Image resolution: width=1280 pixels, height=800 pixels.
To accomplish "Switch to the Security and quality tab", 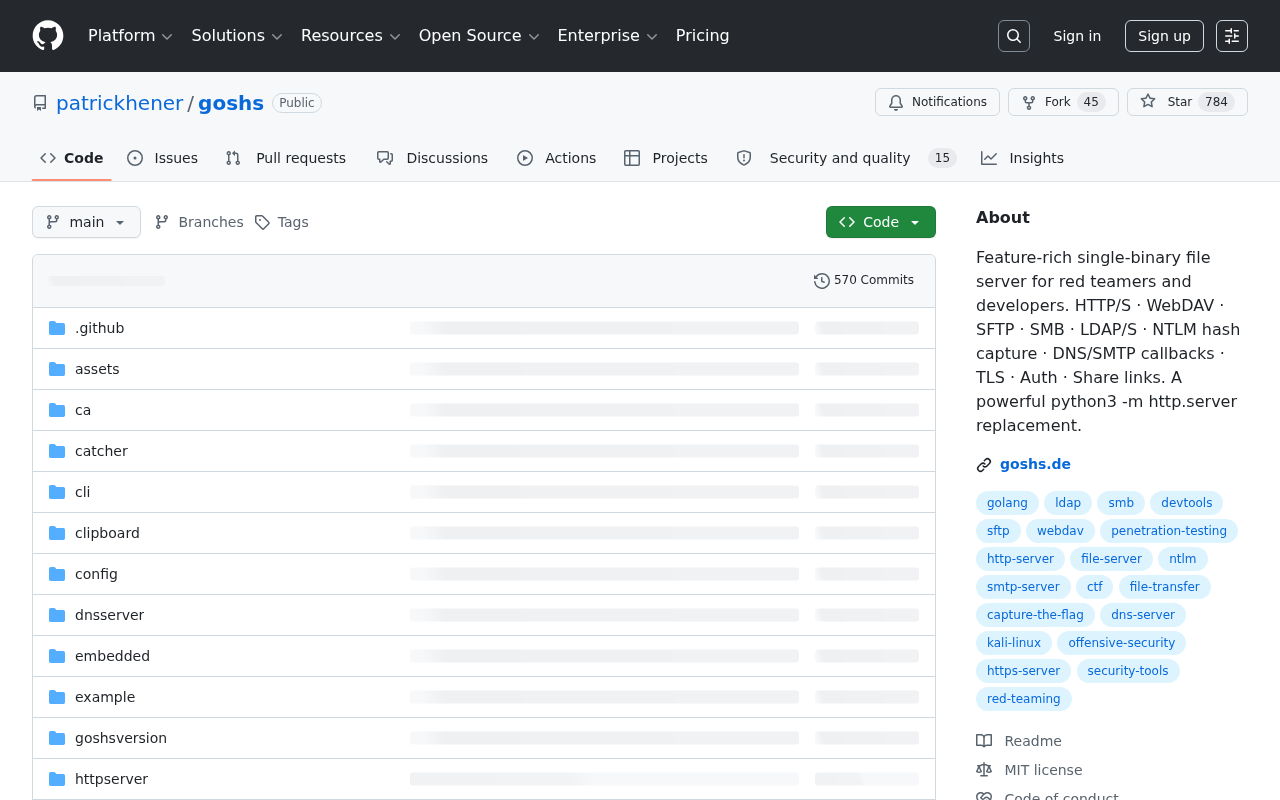I will point(846,158).
